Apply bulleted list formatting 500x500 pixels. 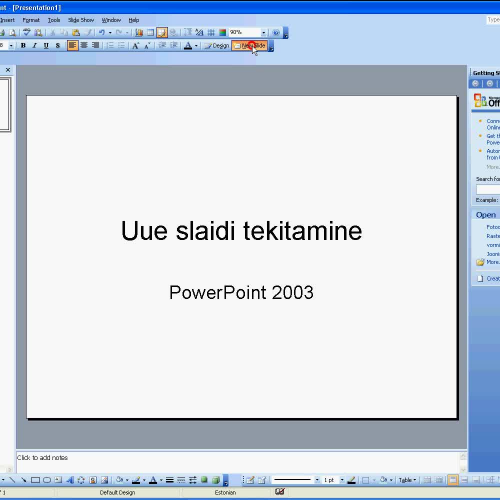pos(121,45)
